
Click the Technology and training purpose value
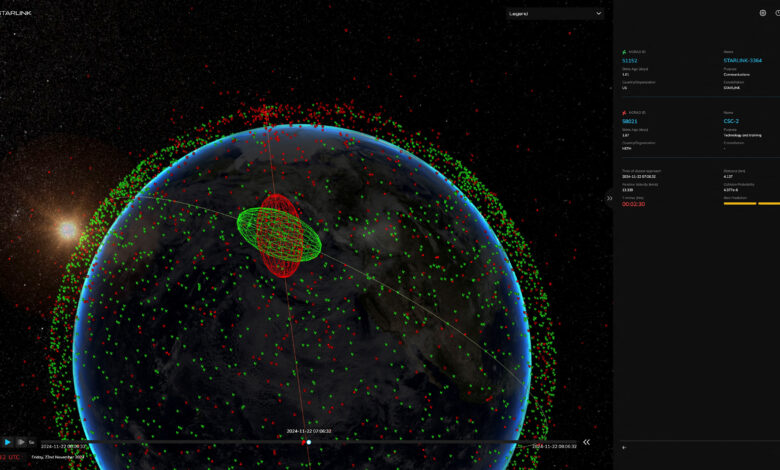pyautogui.click(x=742, y=135)
